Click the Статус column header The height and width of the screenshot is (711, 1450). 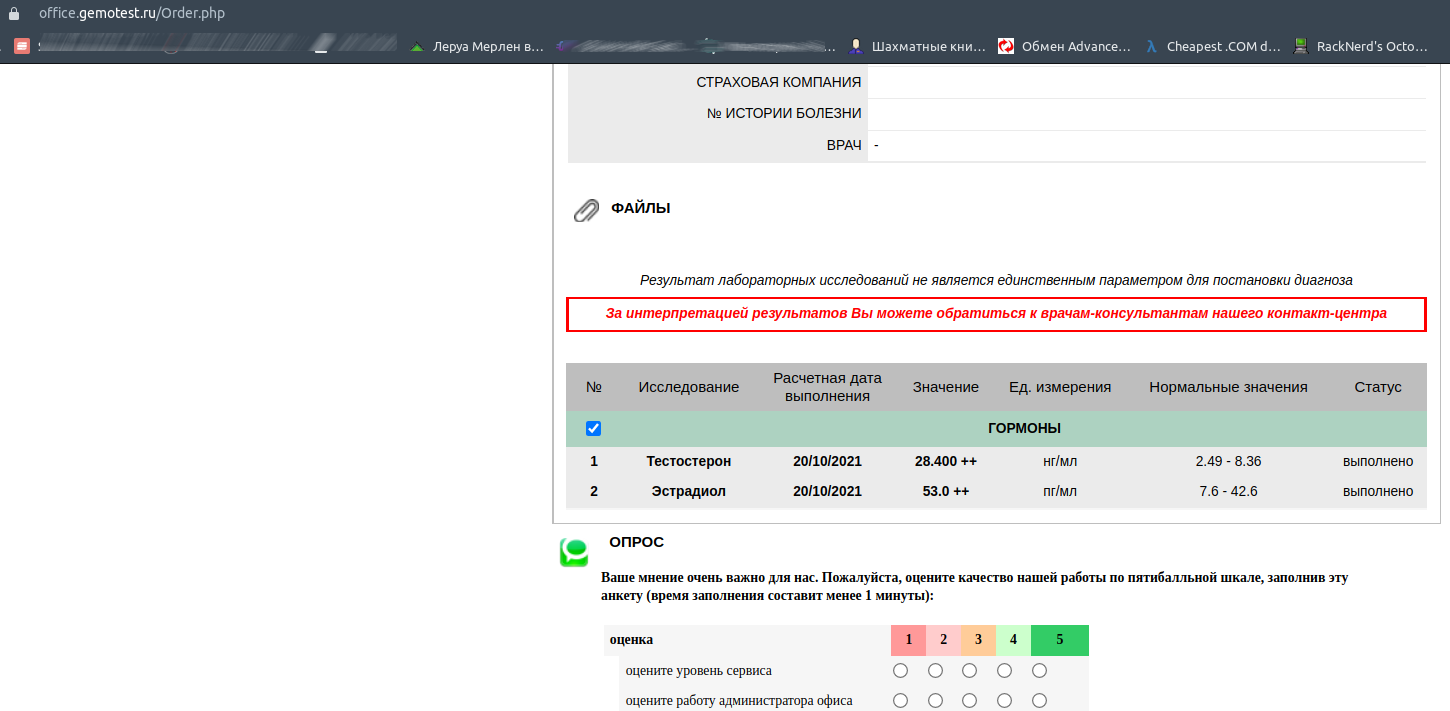[x=1377, y=387]
